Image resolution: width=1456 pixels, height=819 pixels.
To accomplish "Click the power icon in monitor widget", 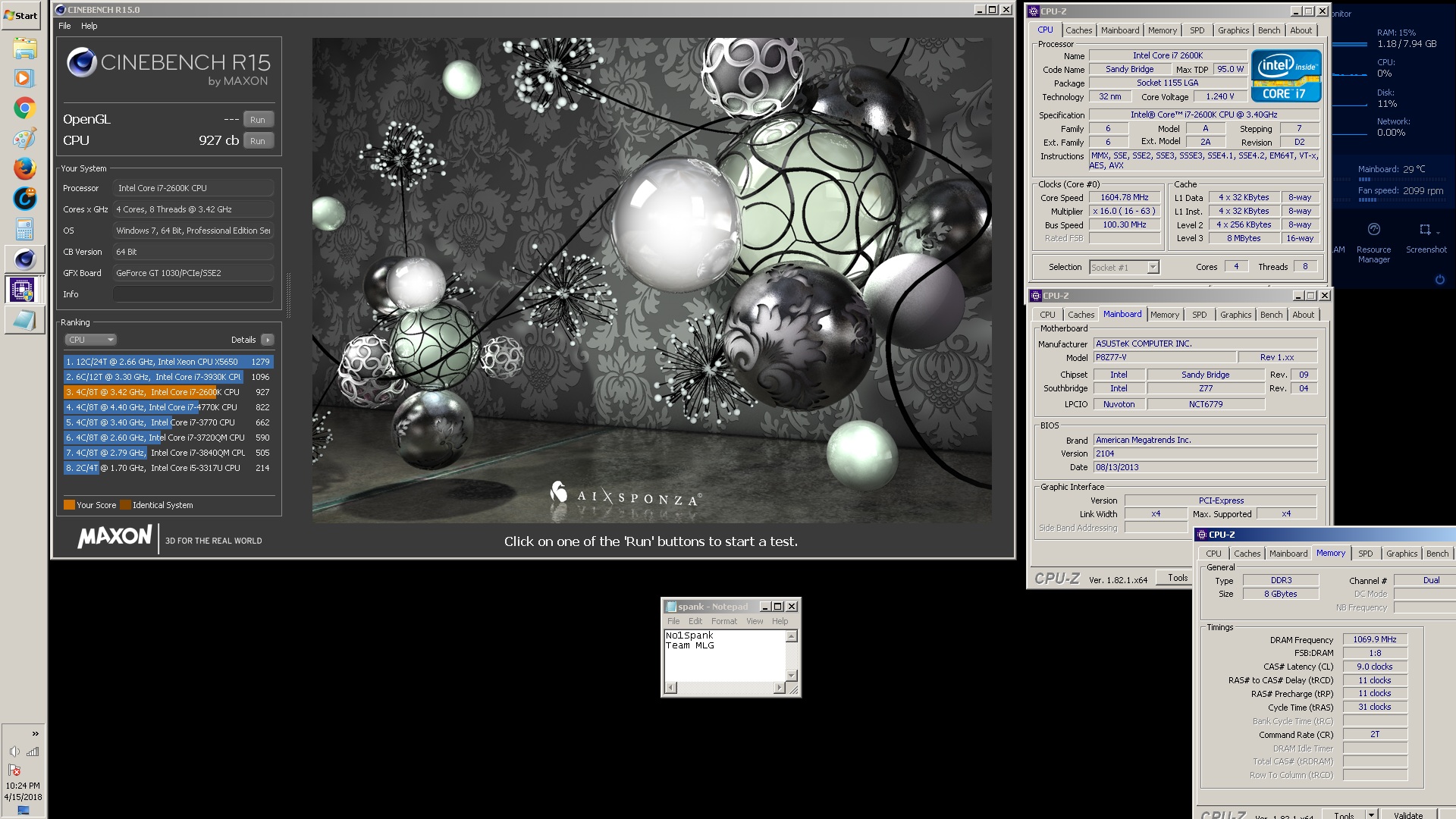I will (x=1439, y=280).
